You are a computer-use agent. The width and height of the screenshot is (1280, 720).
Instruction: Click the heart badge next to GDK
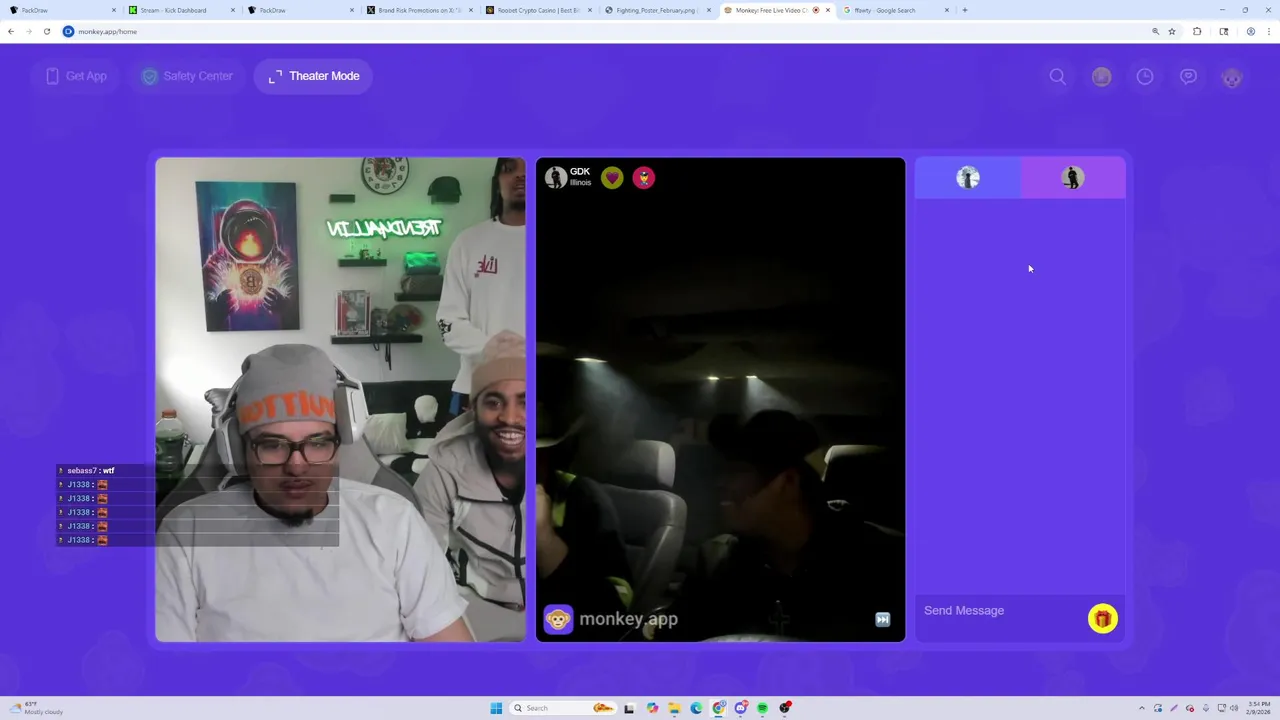[x=612, y=178]
